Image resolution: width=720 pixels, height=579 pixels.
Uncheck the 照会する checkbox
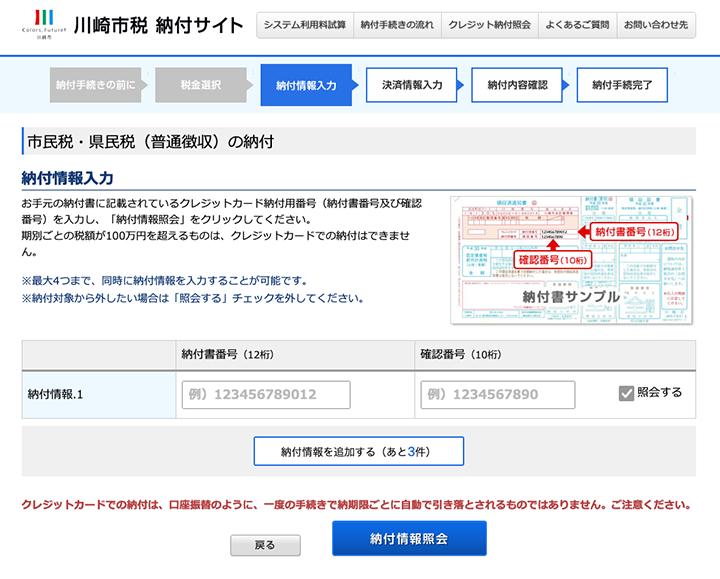[627, 393]
